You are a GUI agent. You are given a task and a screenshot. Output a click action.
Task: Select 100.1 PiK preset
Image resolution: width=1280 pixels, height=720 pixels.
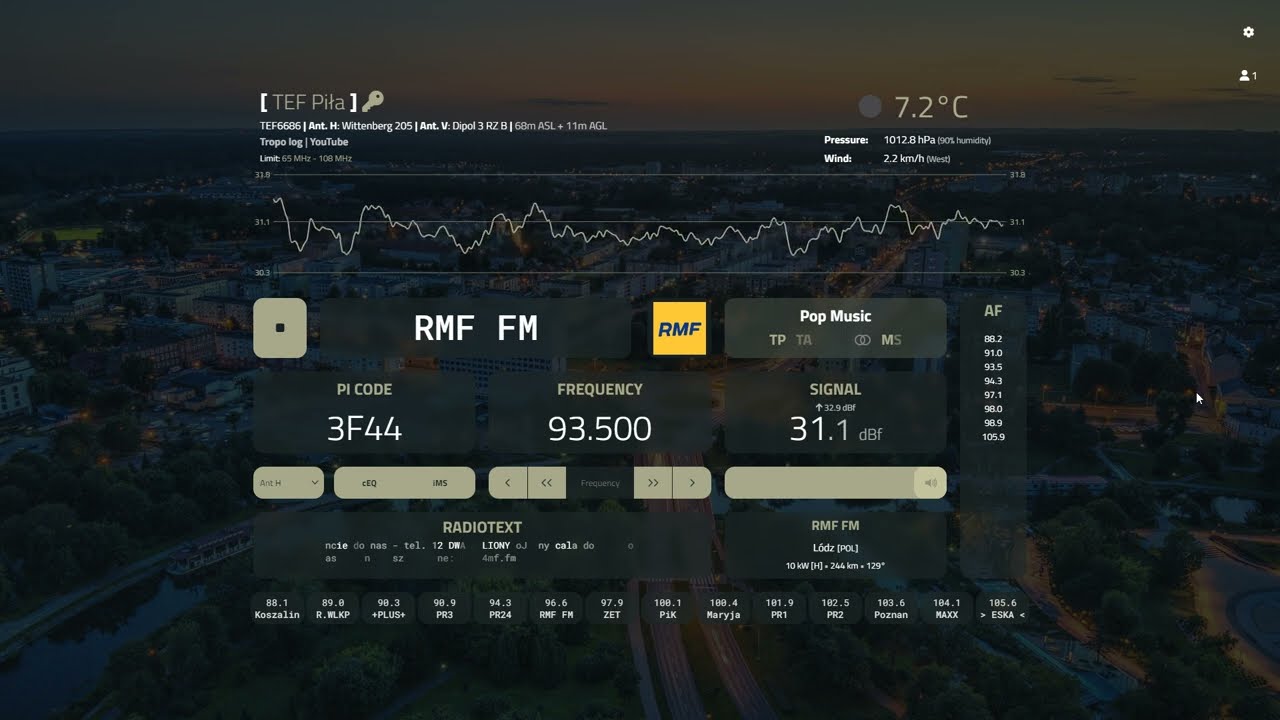click(668, 609)
